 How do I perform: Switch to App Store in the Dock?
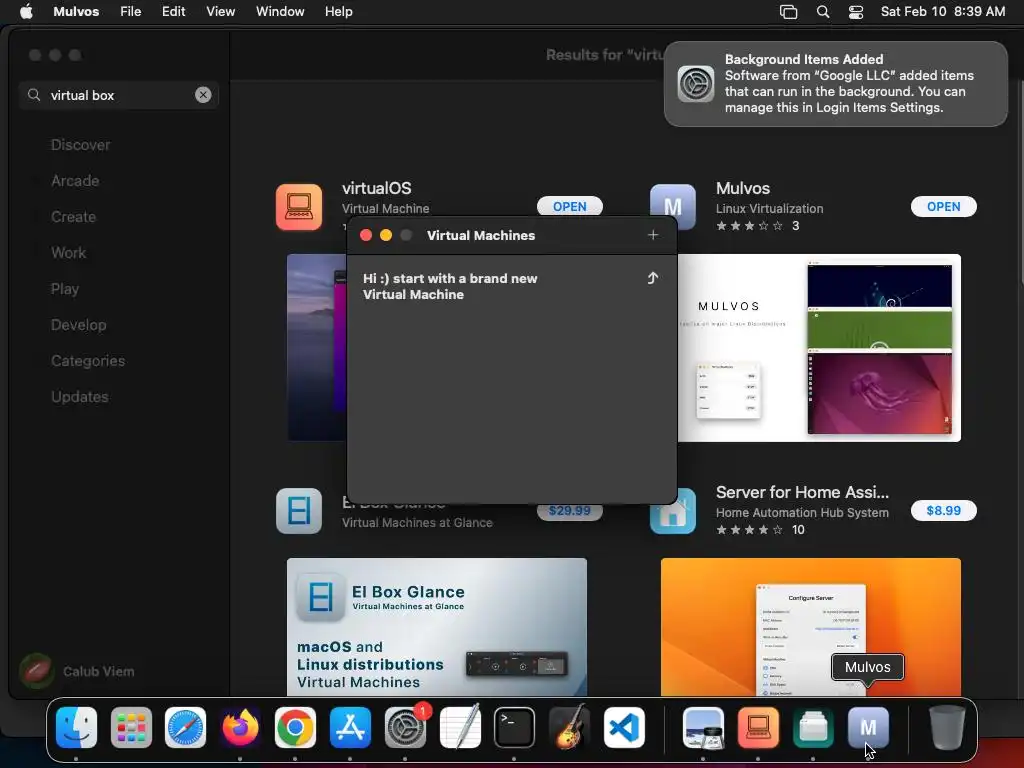tap(350, 728)
